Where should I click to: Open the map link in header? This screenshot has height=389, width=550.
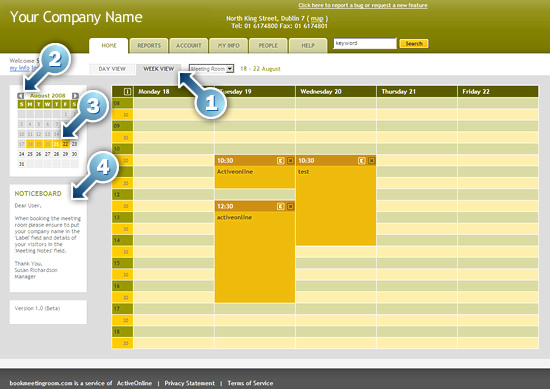(317, 19)
